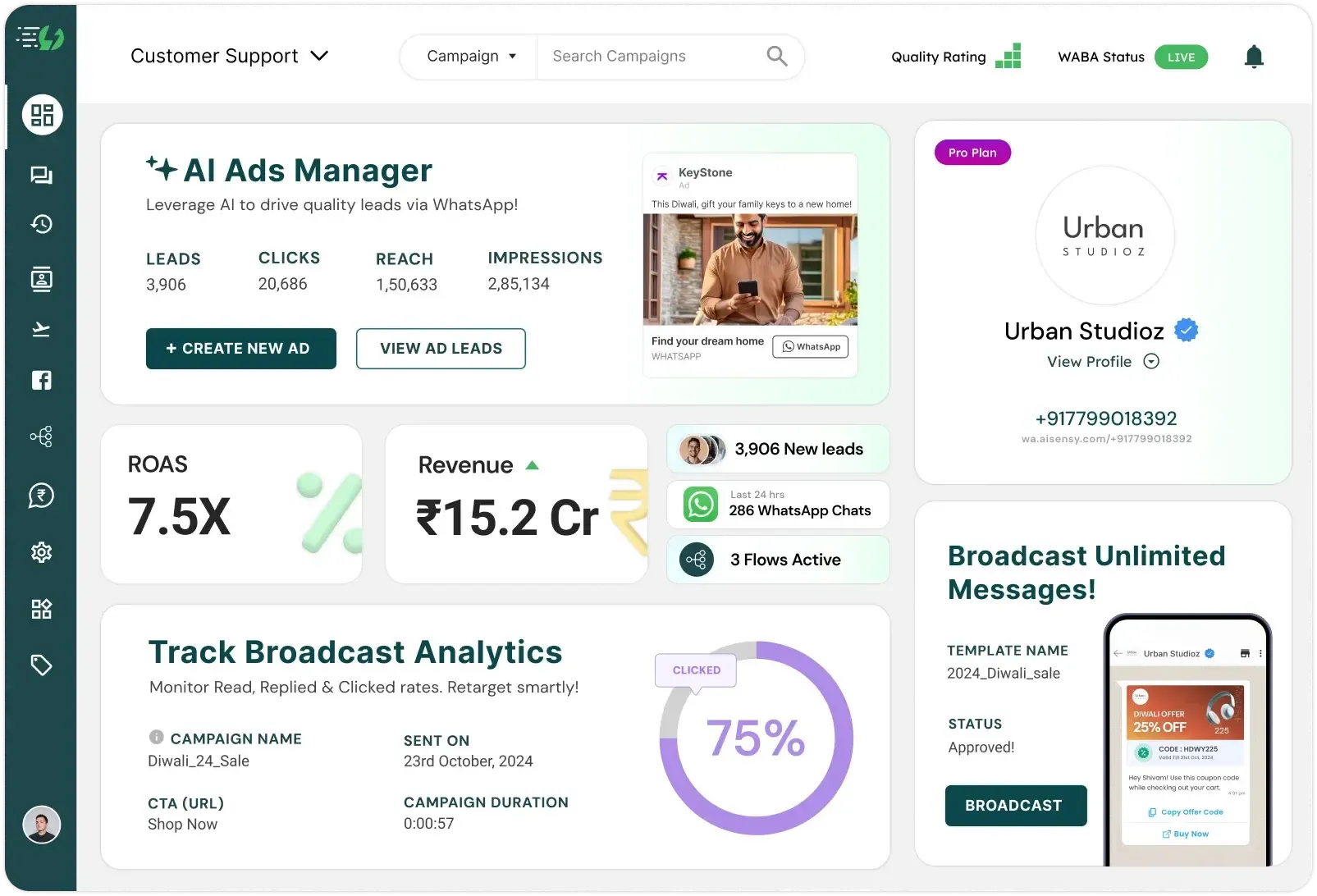The height and width of the screenshot is (896, 1317).
Task: Open the History section in the sidebar
Action: click(x=42, y=224)
